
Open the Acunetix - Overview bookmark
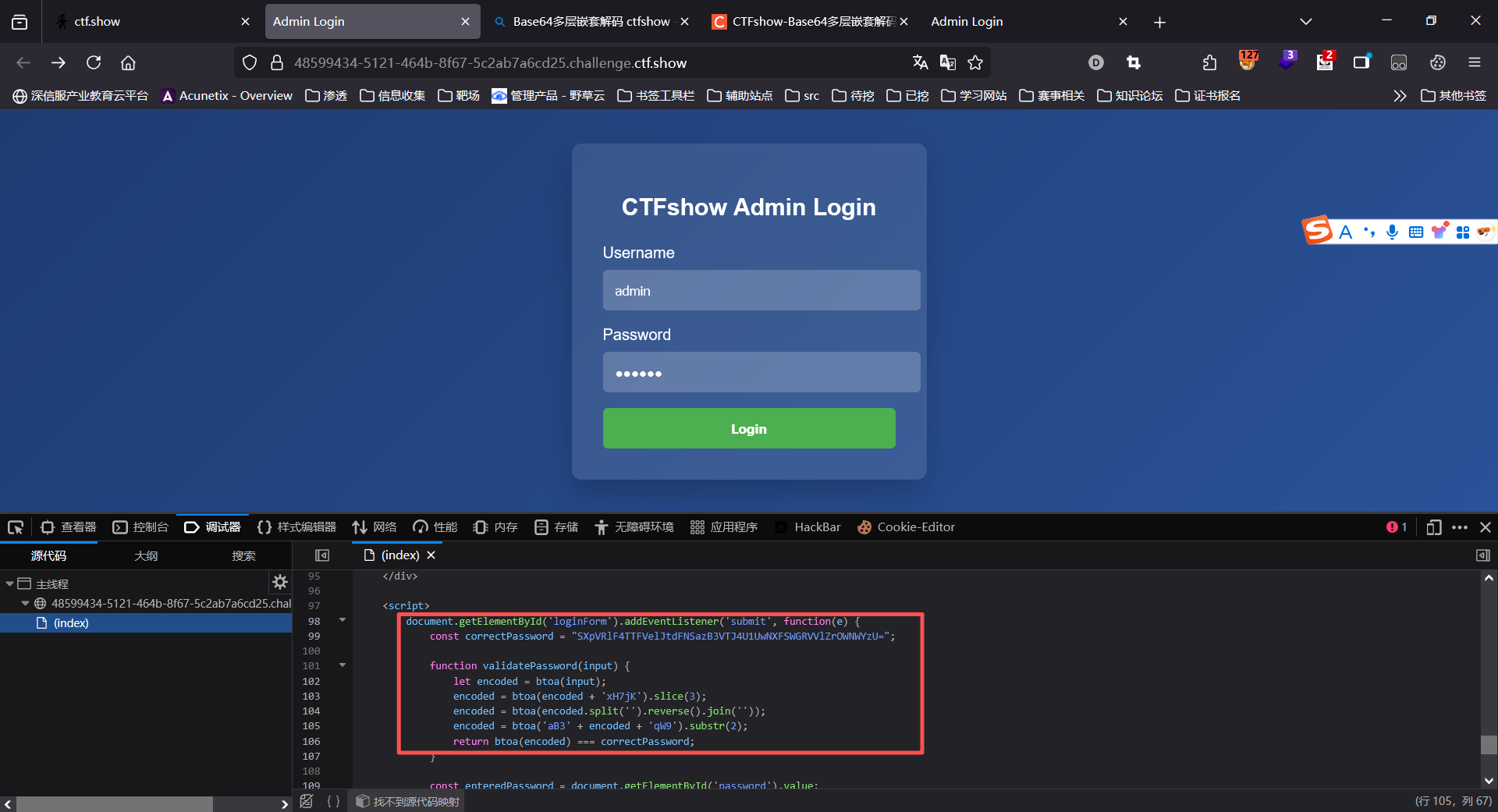click(225, 95)
